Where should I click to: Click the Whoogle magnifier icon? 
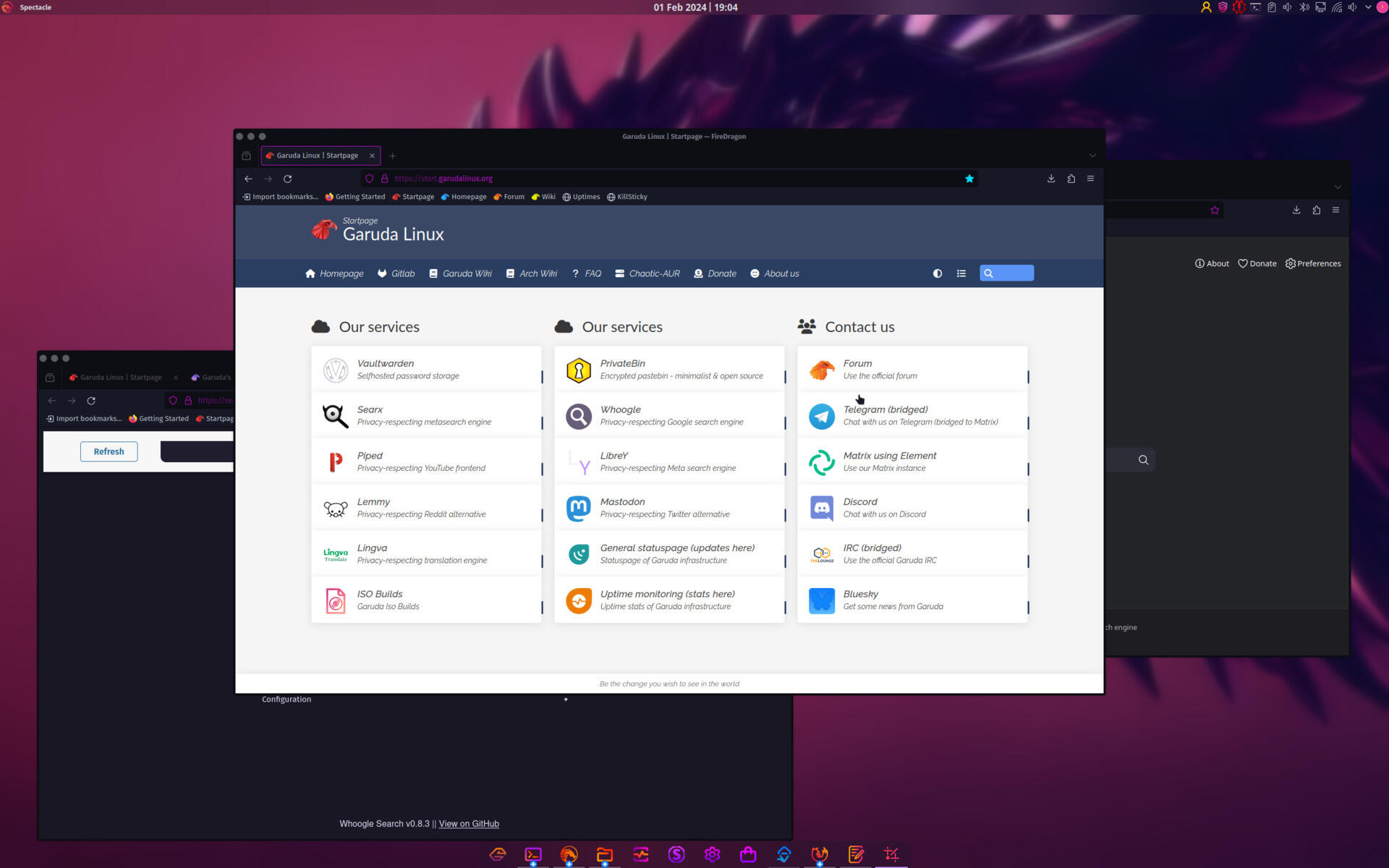579,417
